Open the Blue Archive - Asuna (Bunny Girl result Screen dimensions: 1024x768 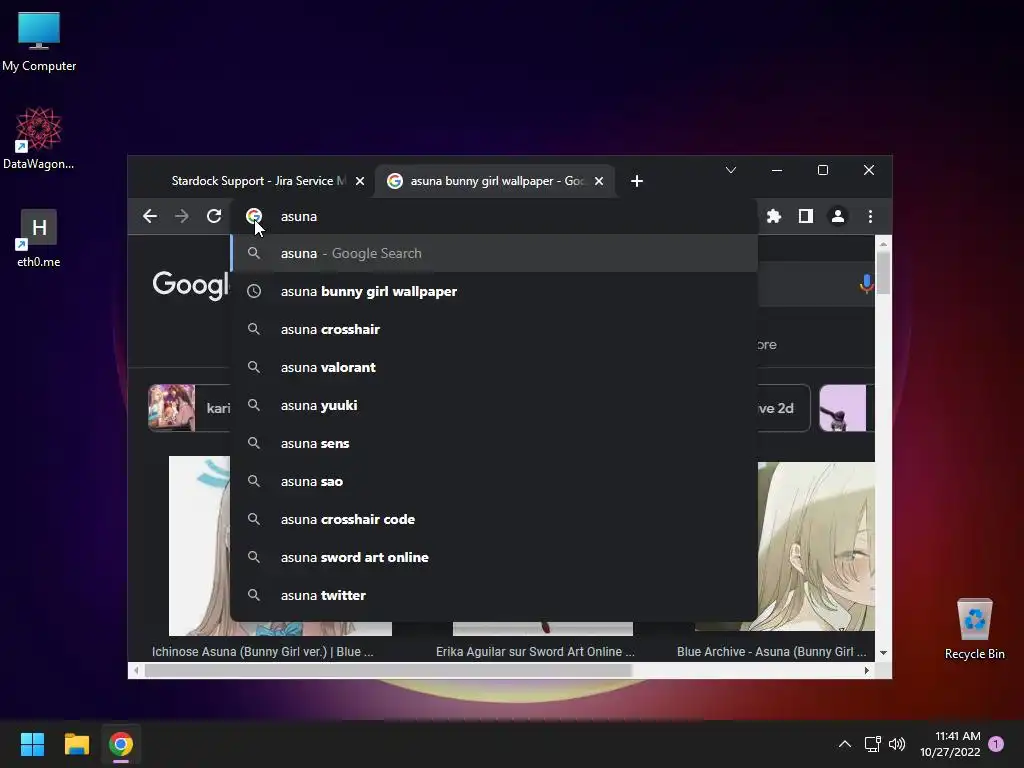click(772, 652)
